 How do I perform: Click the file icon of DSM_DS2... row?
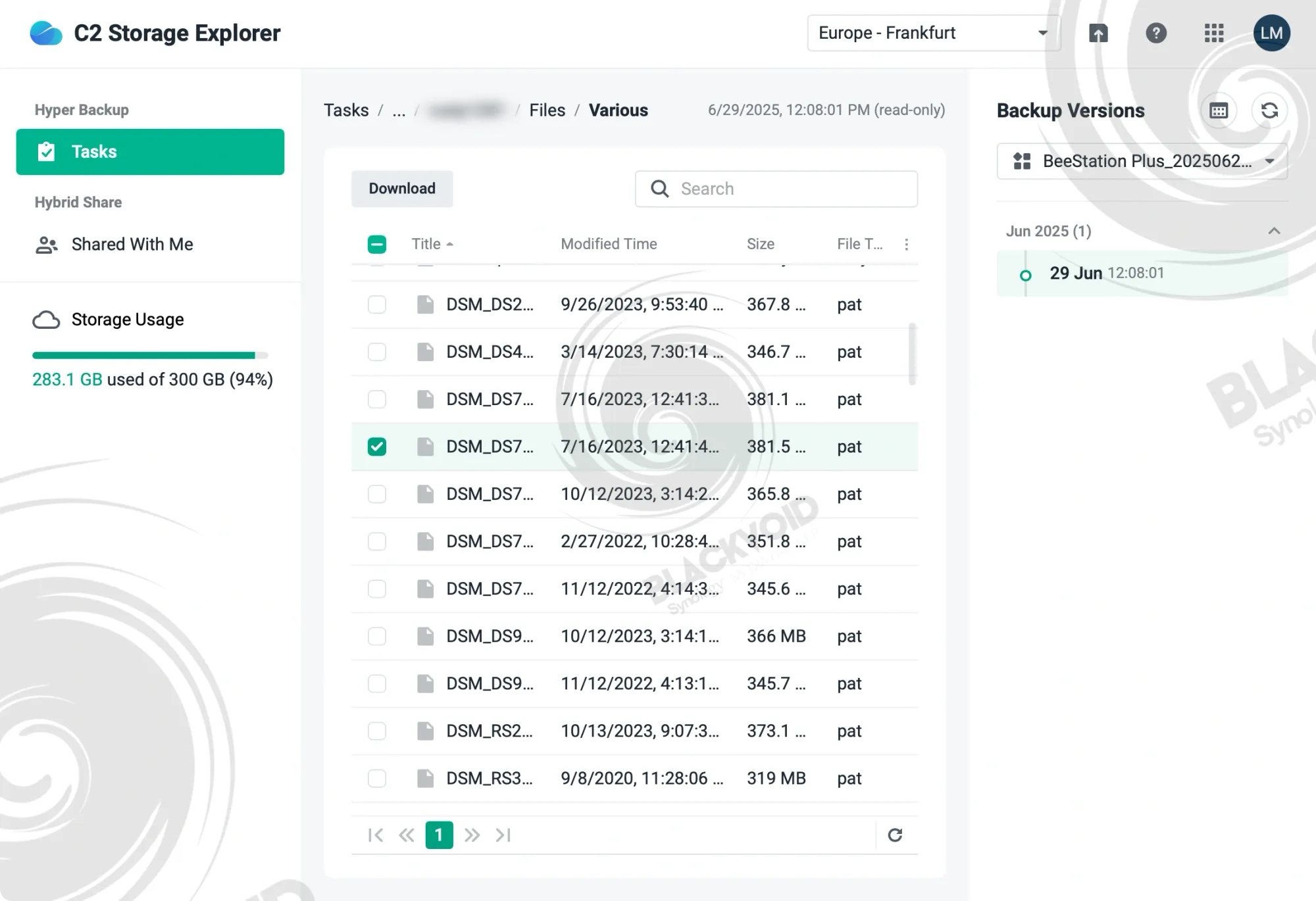coord(426,304)
